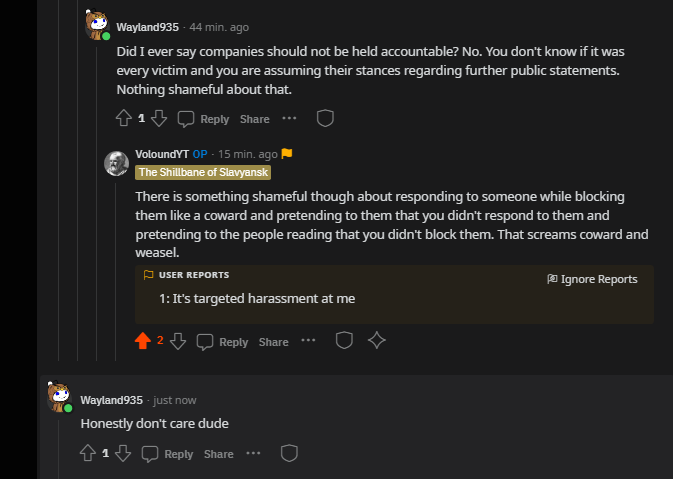Share the 'Honestly don't care dude' comment
673x479 pixels.
tap(218, 454)
